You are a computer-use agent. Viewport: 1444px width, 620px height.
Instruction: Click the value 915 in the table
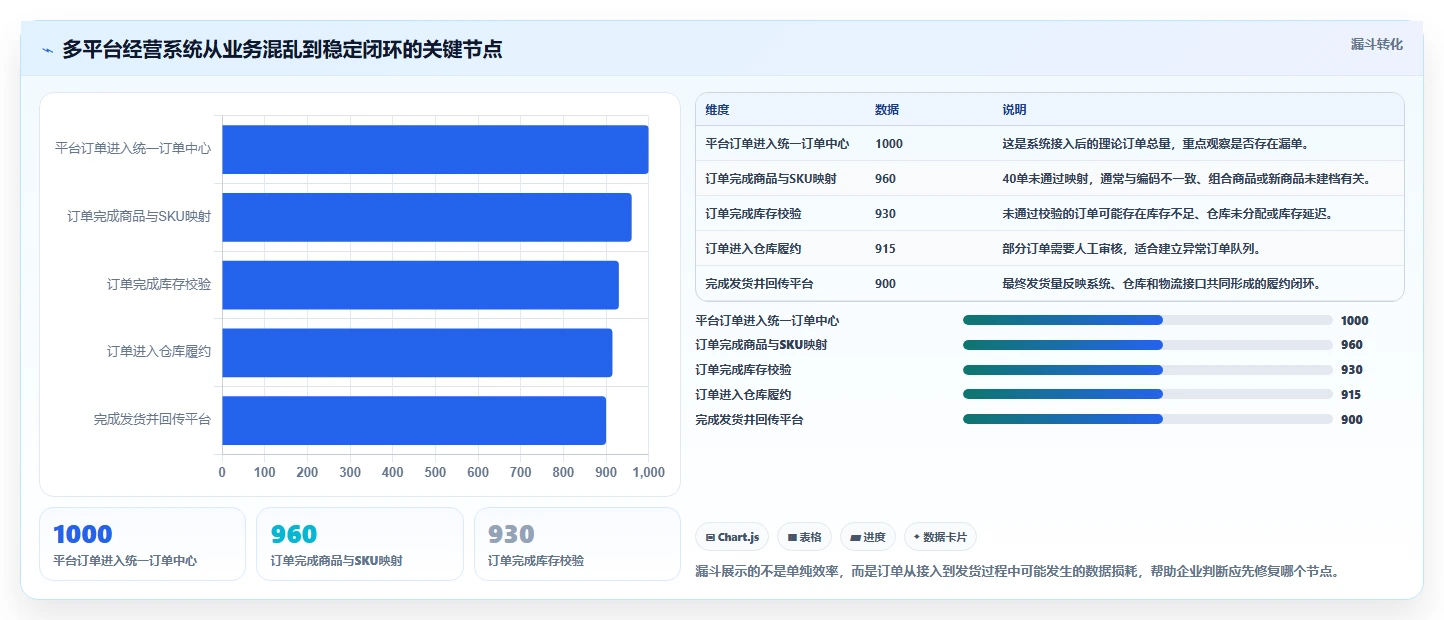885,249
